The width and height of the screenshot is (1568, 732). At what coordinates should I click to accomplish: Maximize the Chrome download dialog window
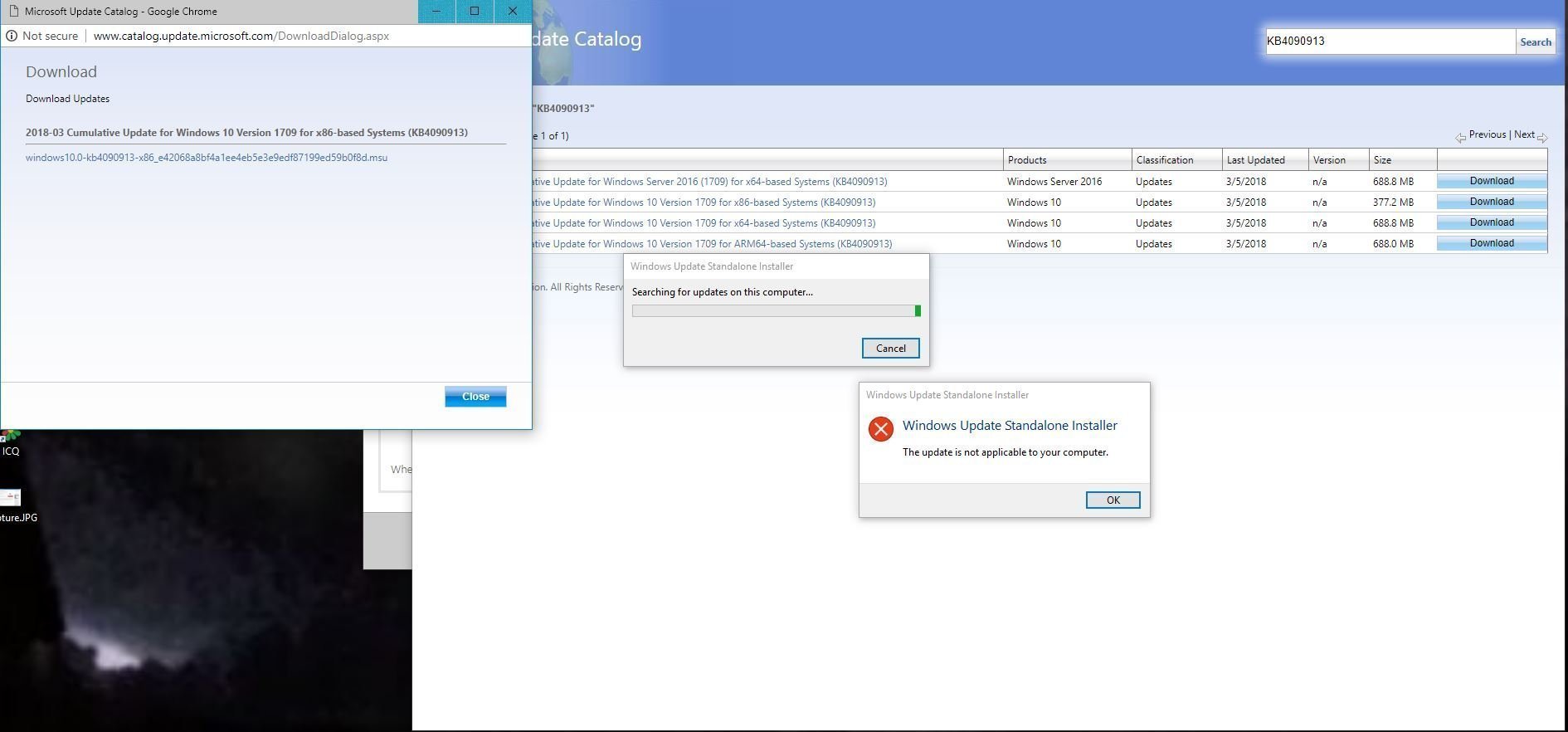(475, 12)
